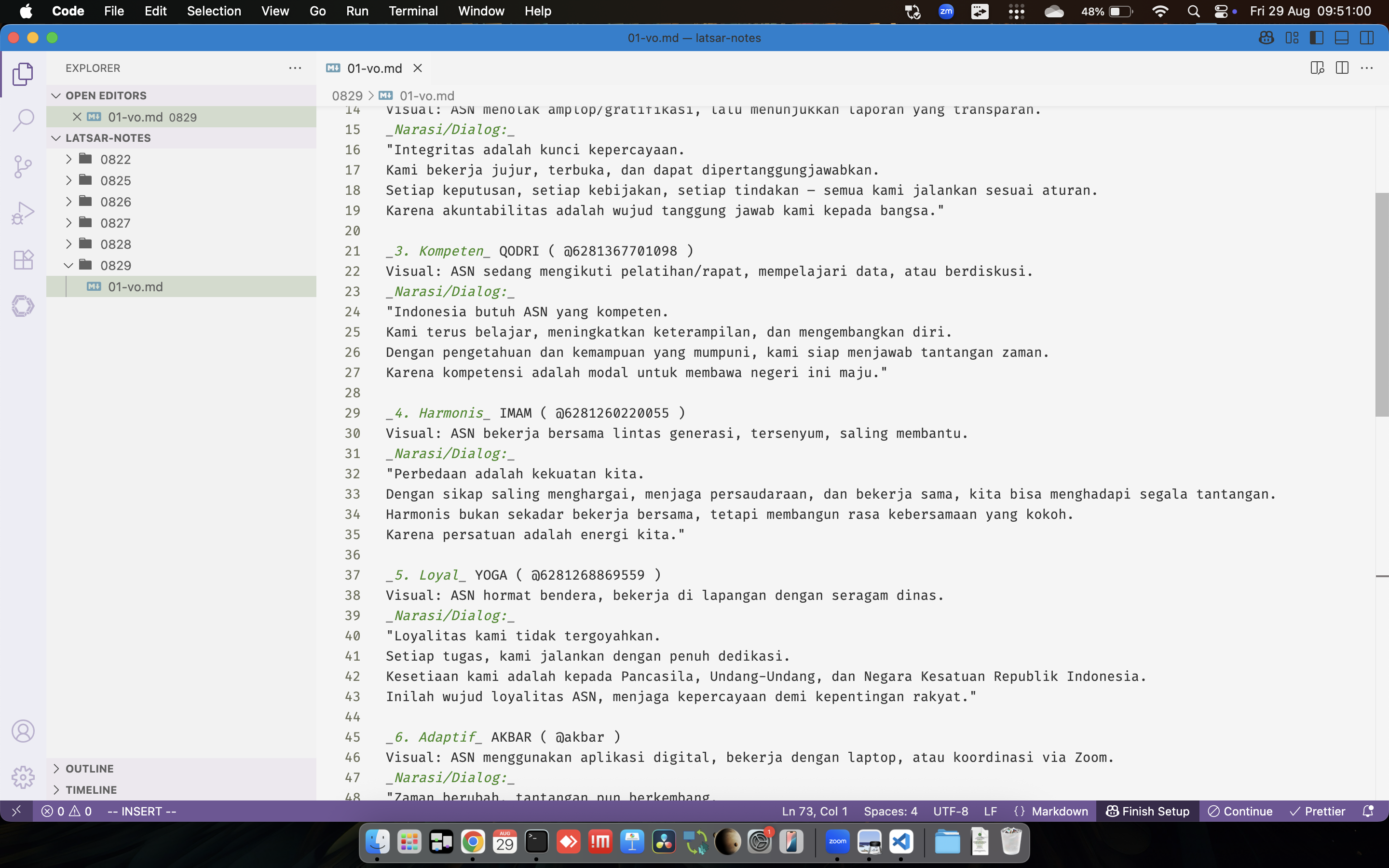Click the notifications bell in status bar

1368,811
